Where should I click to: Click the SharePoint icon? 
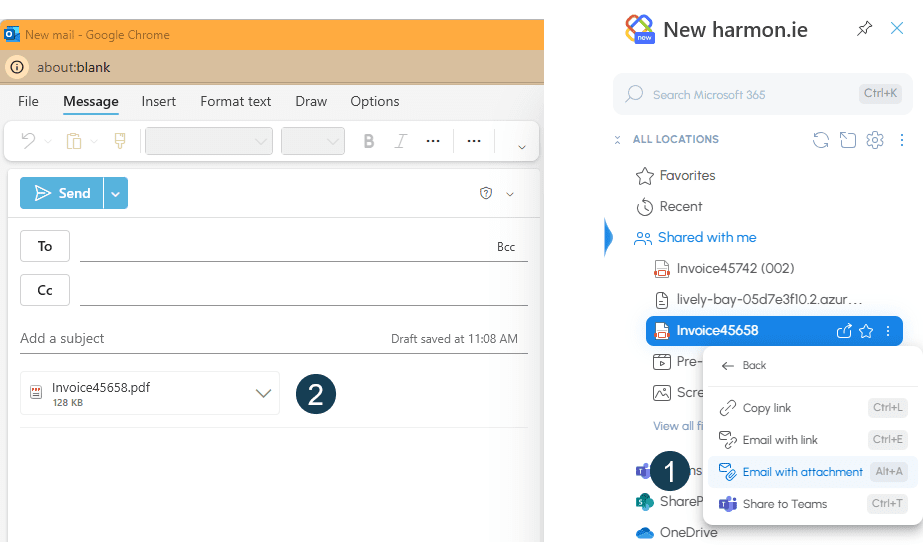[645, 501]
